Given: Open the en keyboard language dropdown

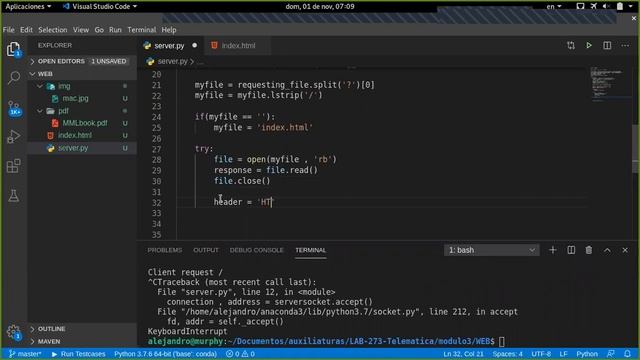Looking at the screenshot, I should (554, 6).
